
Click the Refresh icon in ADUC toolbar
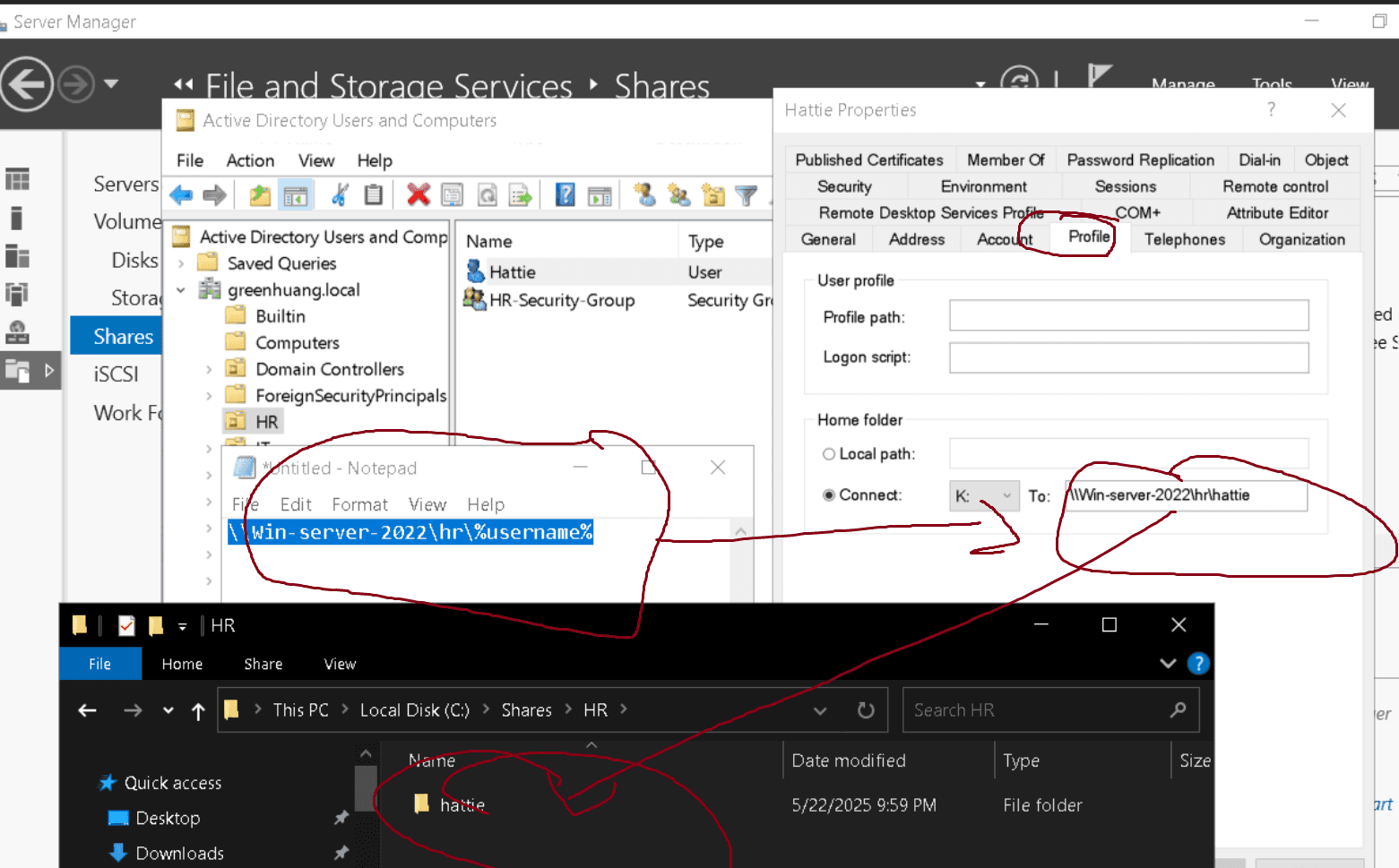click(487, 194)
